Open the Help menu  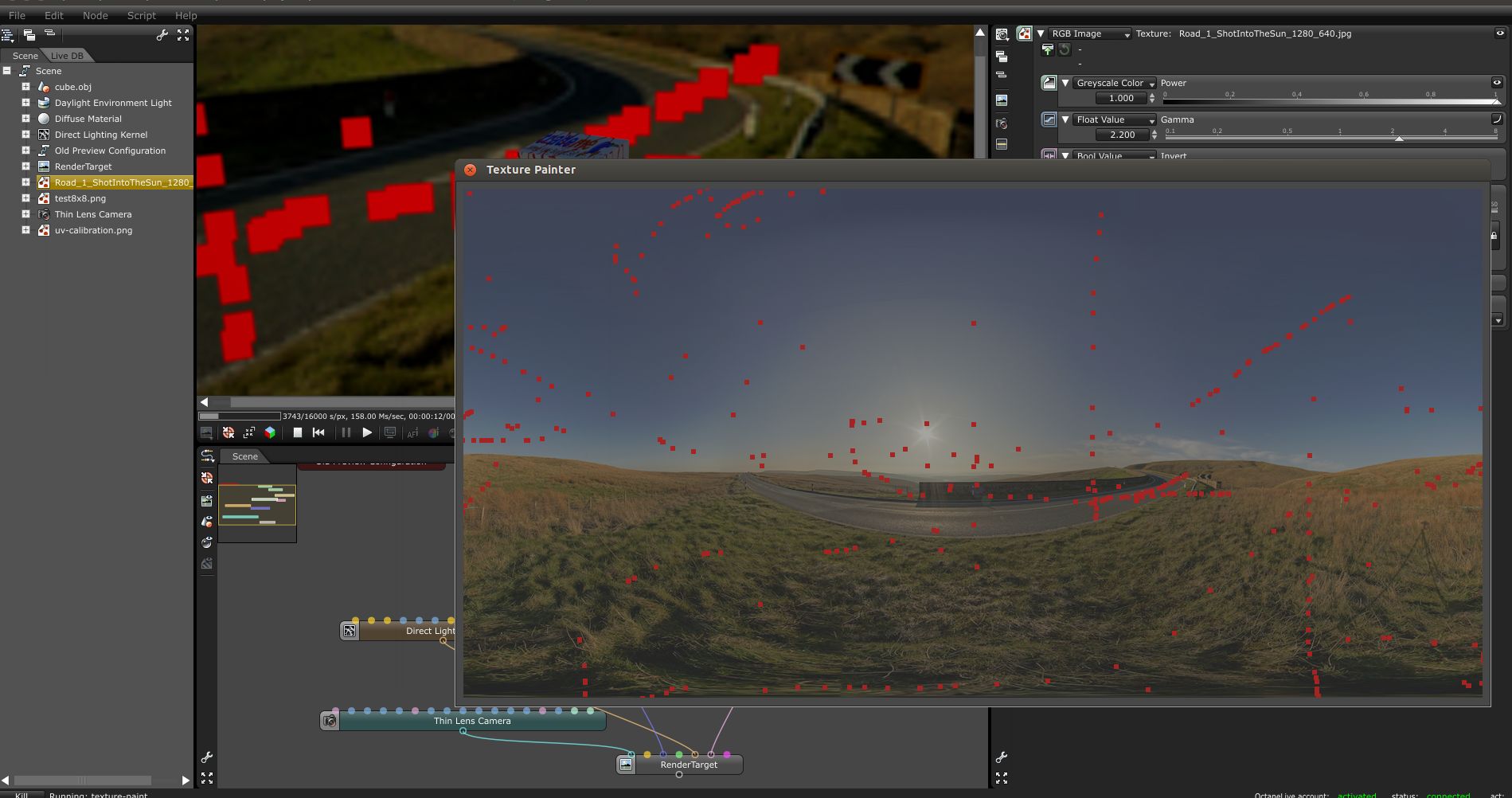click(186, 15)
